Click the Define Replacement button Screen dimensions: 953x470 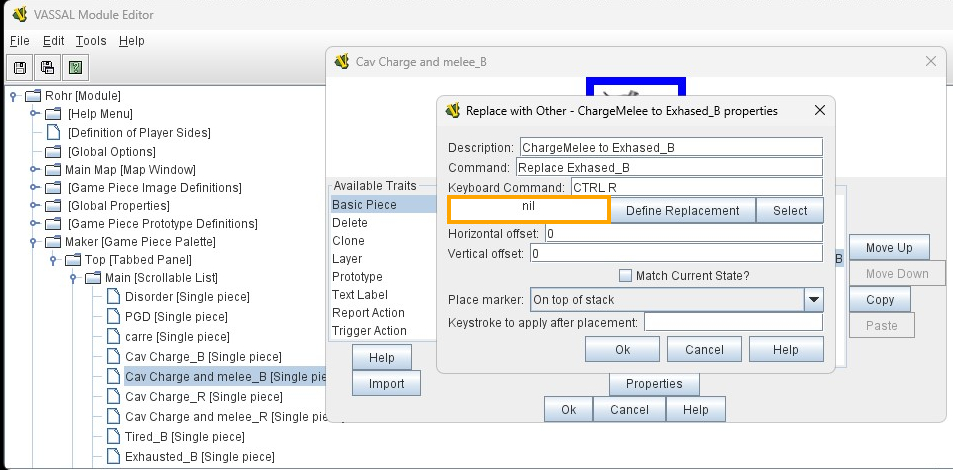pos(682,210)
